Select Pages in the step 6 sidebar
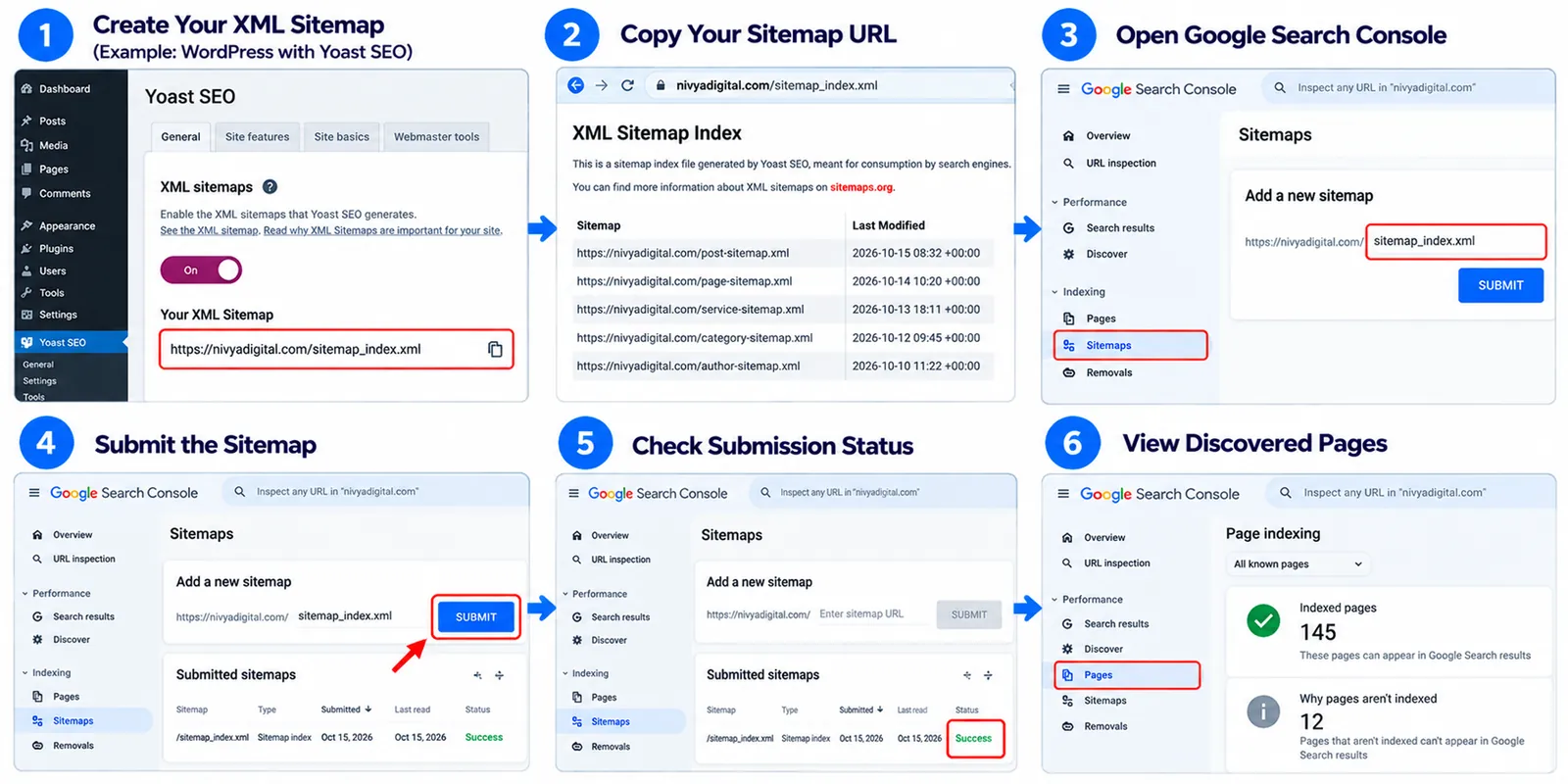 1127,675
